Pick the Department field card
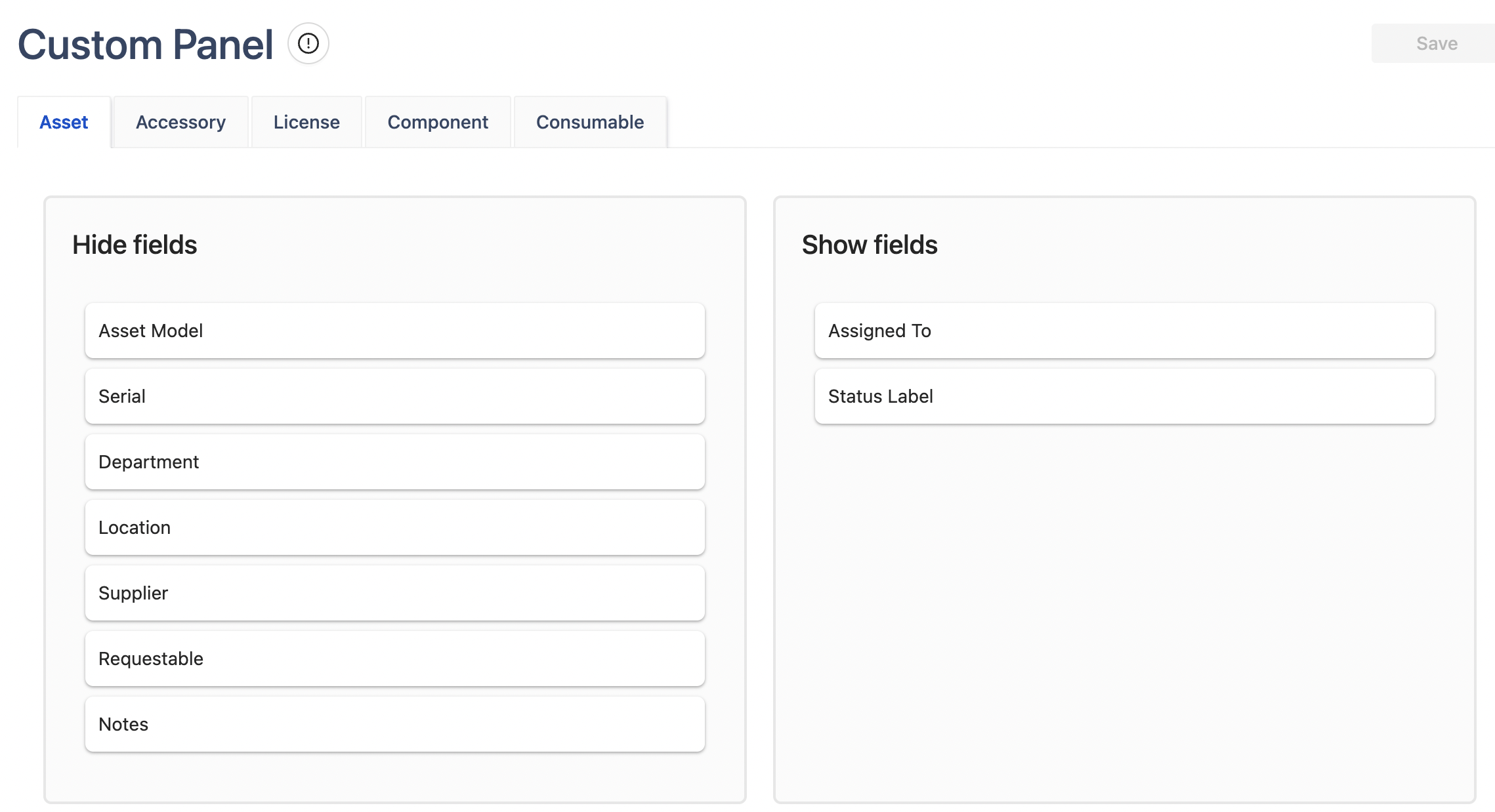The height and width of the screenshot is (812, 1495). coord(394,462)
